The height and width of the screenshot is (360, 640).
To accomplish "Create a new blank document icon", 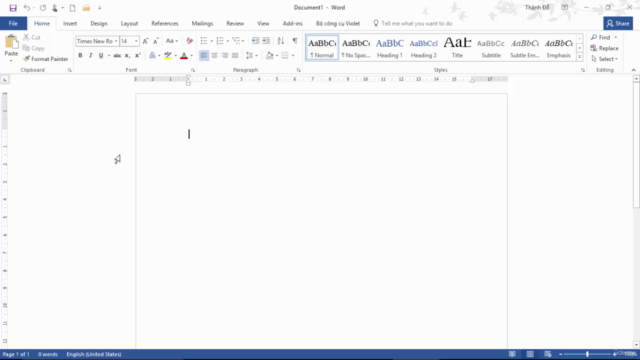I will point(72,8).
